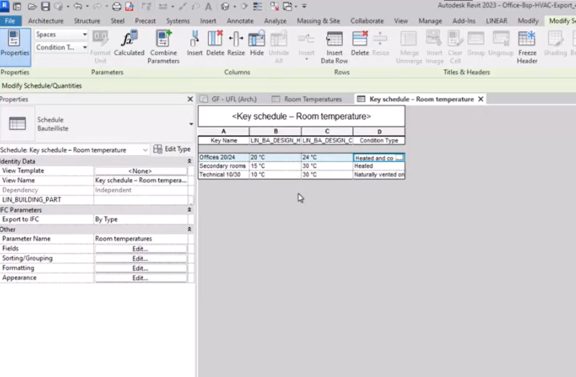576x377 pixels.
Task: Click the schedule title 'Key schedule – Room temperature'
Action: pos(301,116)
